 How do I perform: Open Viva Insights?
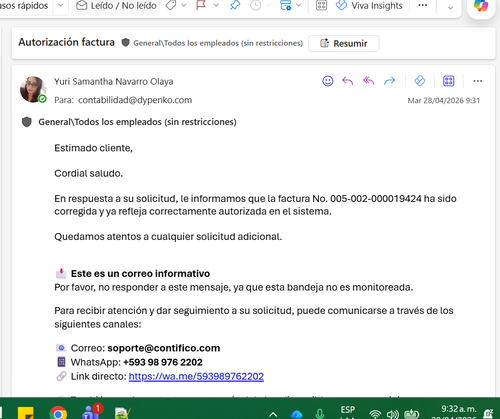[369, 6]
